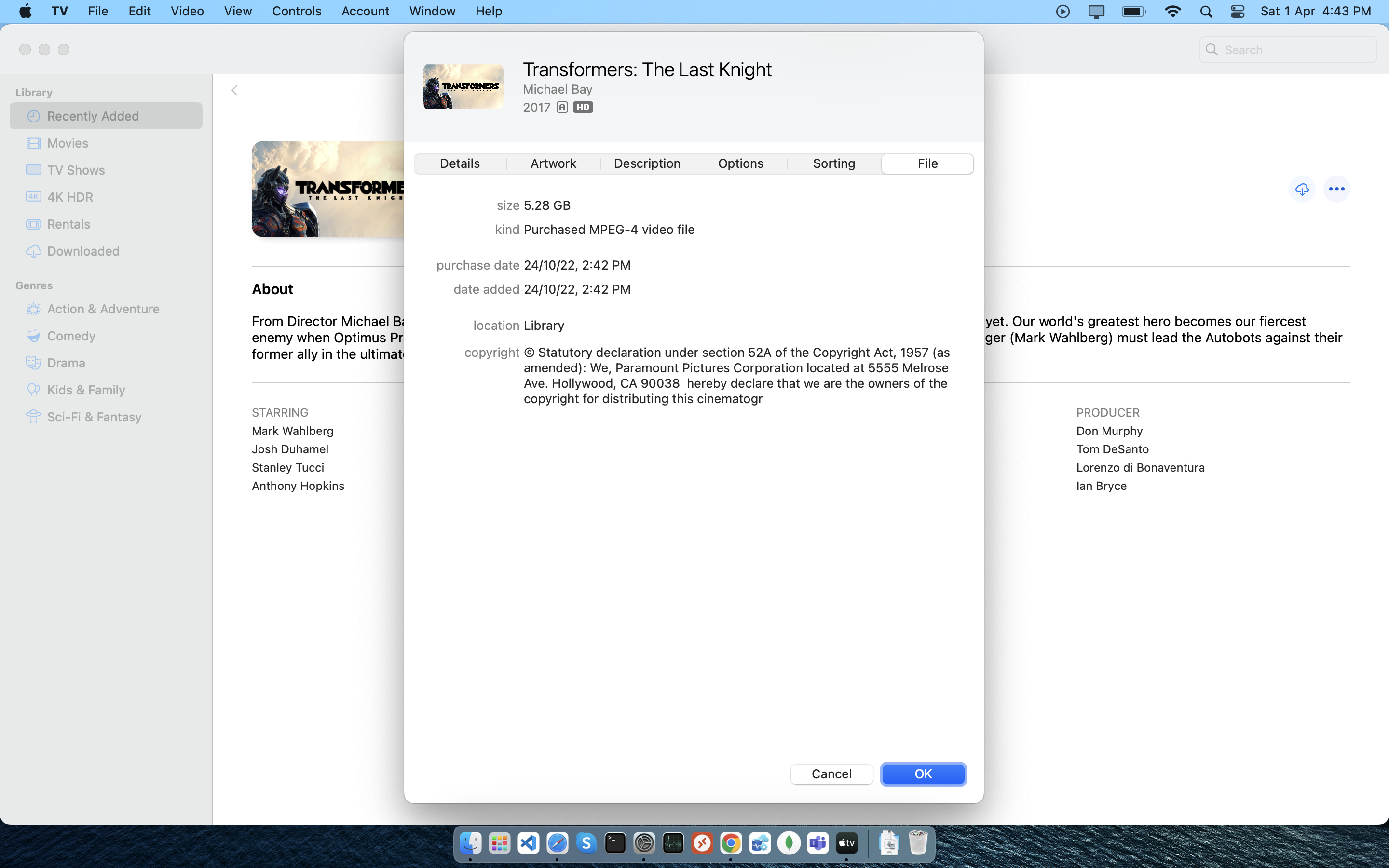
Task: Select Movies in the Library sidebar
Action: 68,143
